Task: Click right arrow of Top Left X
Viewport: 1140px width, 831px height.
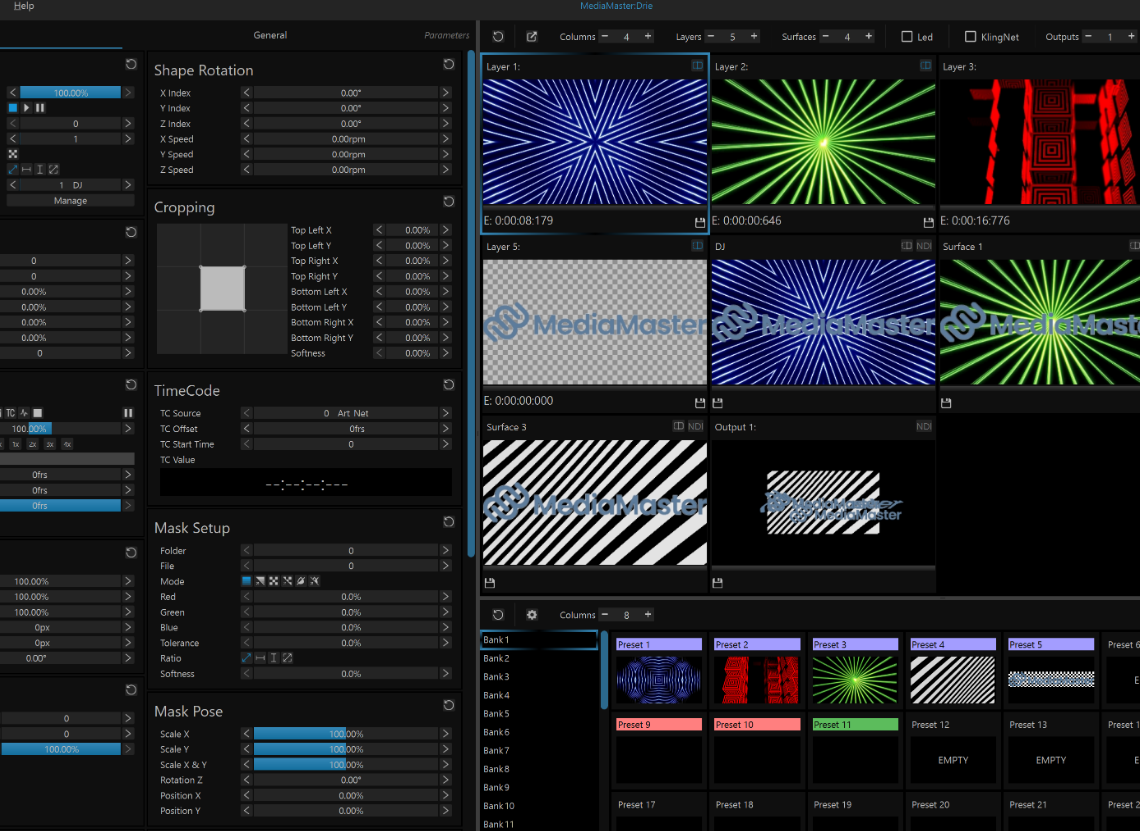Action: click(446, 230)
